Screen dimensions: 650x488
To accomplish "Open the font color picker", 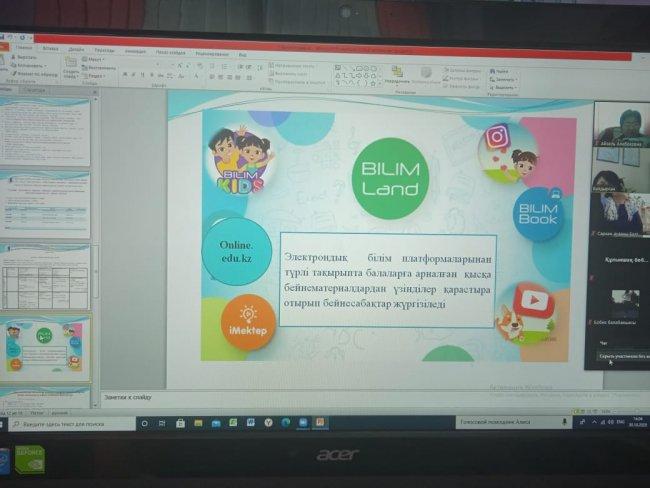I will tap(196, 76).
